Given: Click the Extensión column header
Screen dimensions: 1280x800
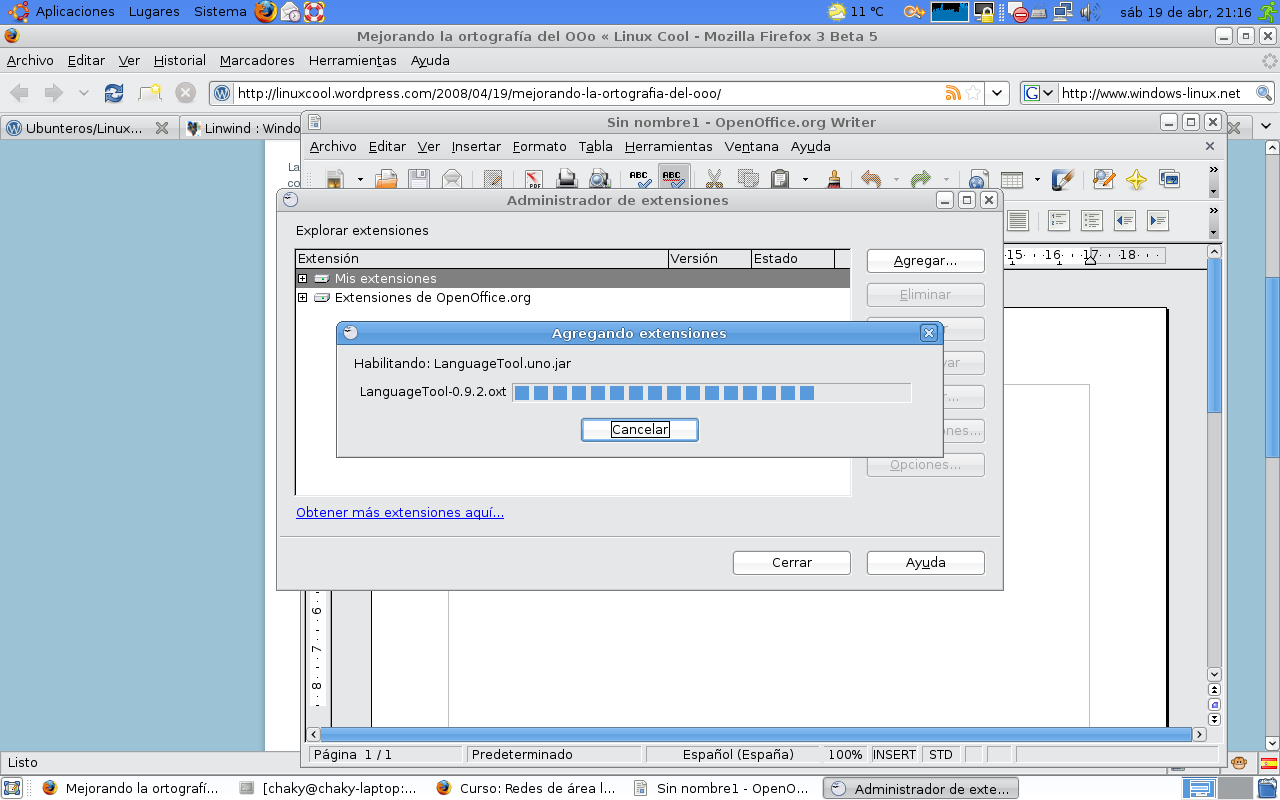Looking at the screenshot, I should (x=482, y=259).
